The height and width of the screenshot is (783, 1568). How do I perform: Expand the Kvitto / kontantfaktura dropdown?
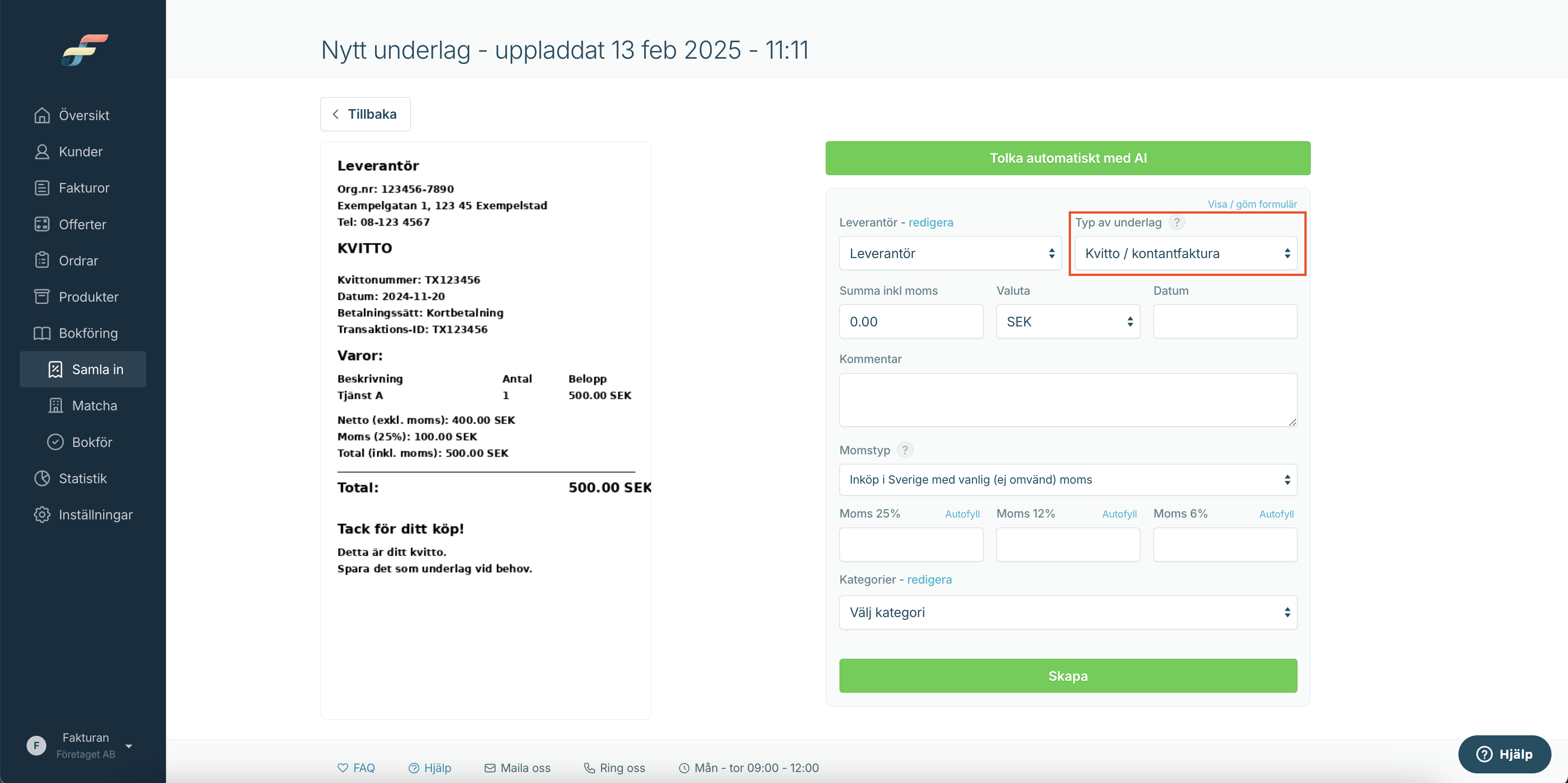[x=1186, y=254]
